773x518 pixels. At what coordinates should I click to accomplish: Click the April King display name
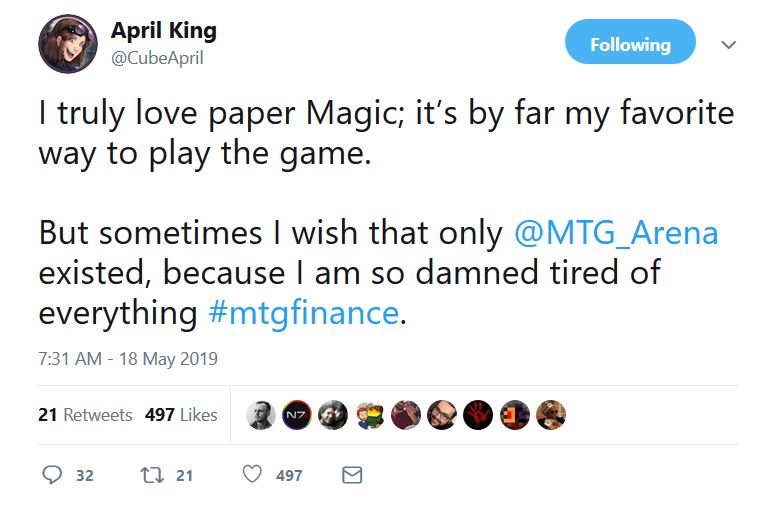163,31
